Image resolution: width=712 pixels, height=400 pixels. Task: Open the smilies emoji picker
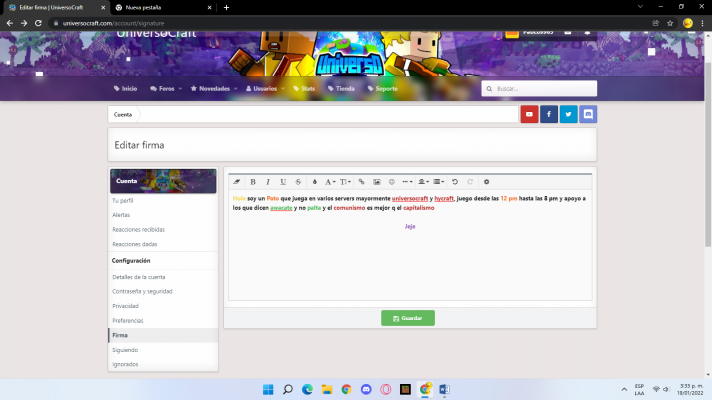(391, 182)
